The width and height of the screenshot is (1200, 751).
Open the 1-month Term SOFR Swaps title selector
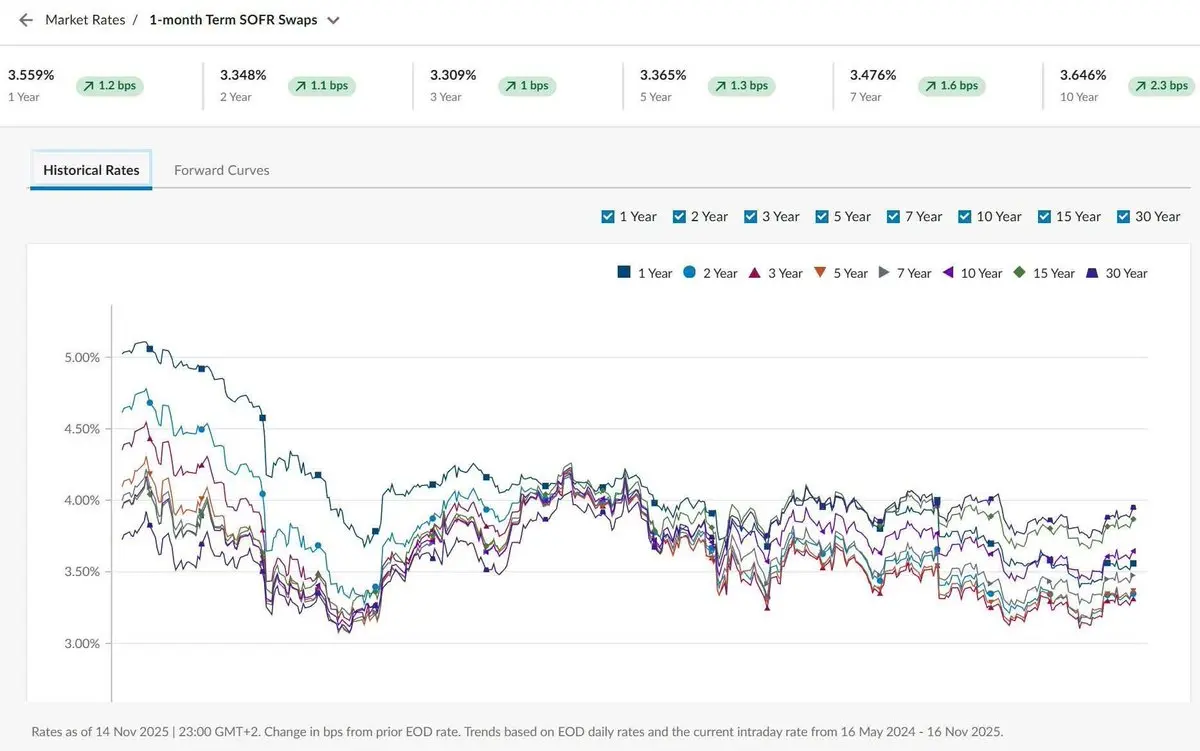pos(233,20)
